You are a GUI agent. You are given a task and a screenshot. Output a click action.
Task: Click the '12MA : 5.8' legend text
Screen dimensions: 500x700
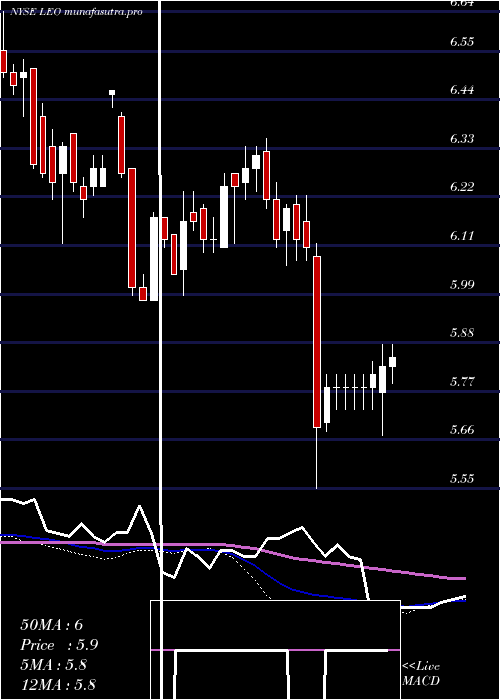(x=58, y=685)
